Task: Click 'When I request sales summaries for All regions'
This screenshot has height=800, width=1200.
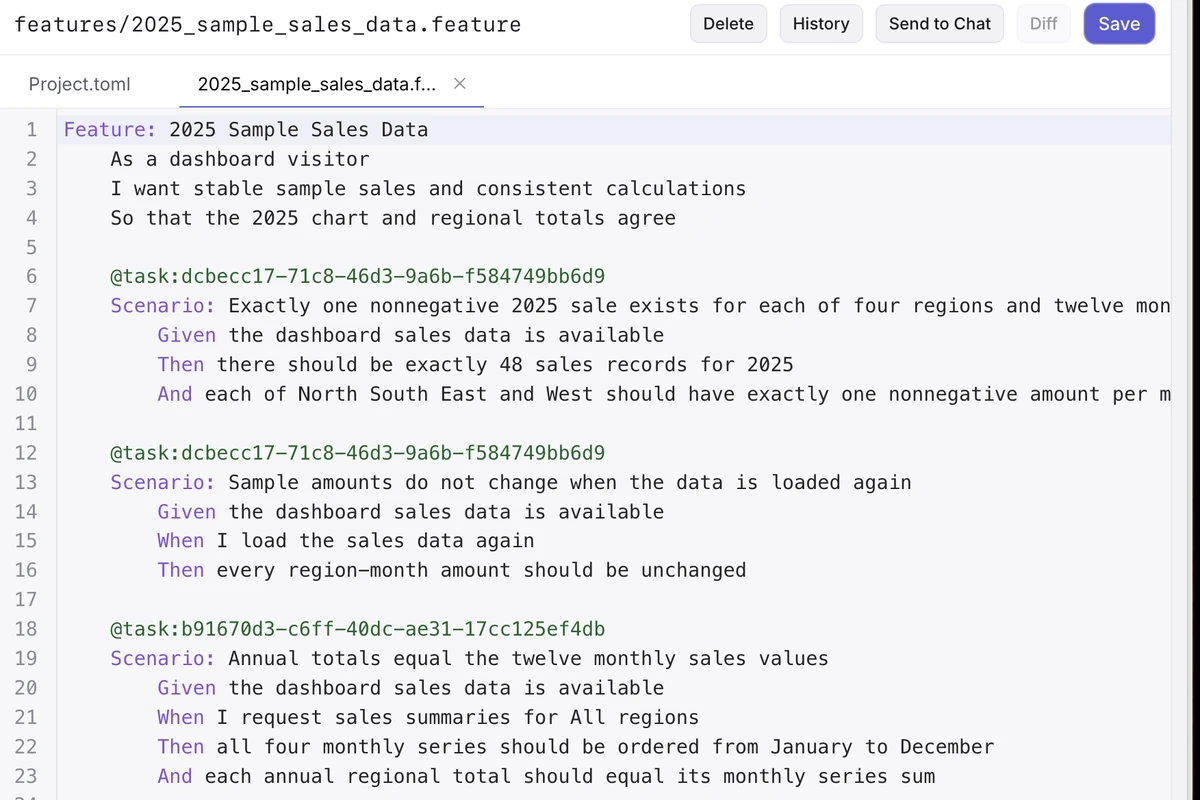Action: pos(428,717)
